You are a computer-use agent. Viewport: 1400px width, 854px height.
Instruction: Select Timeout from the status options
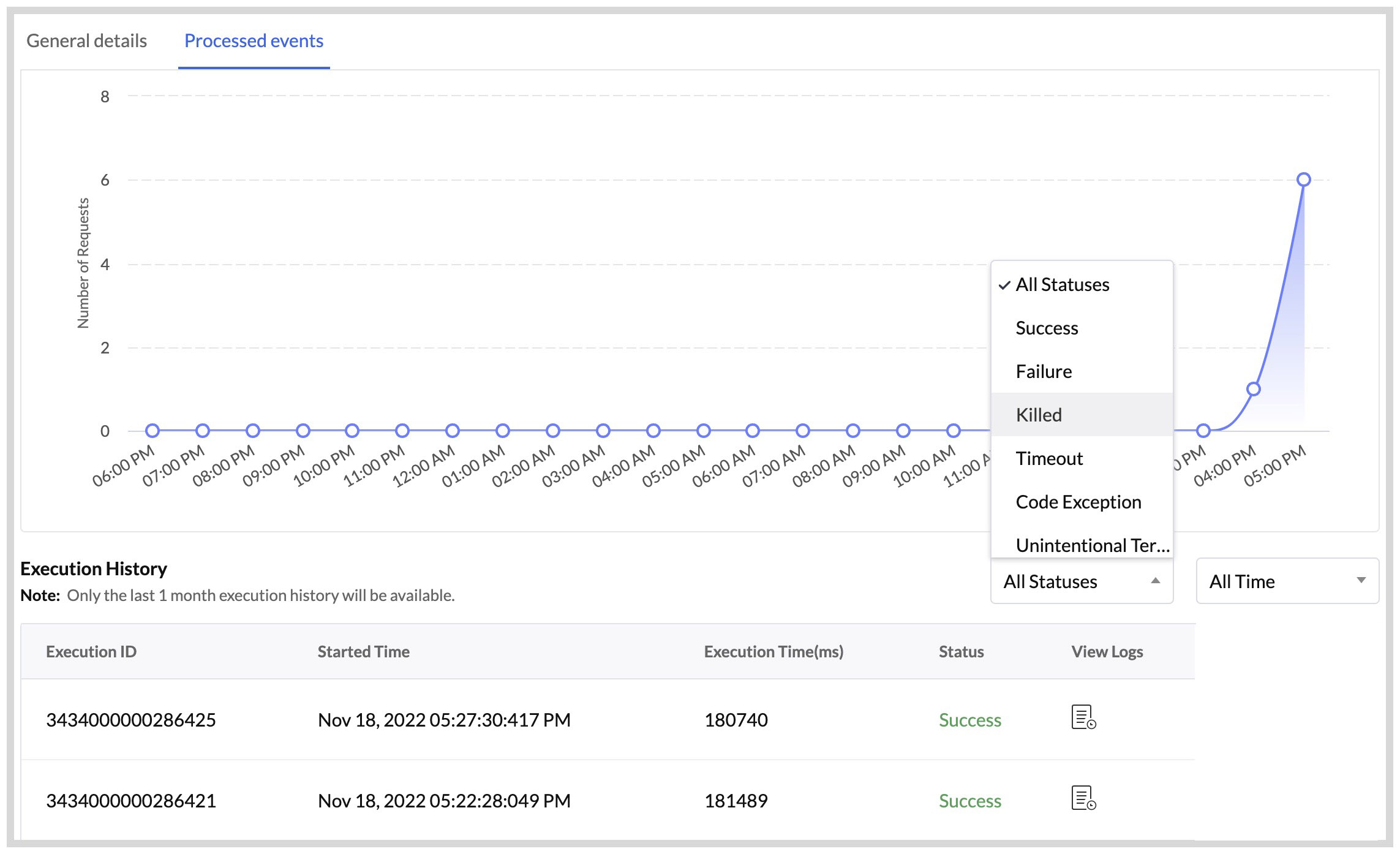coord(1049,458)
